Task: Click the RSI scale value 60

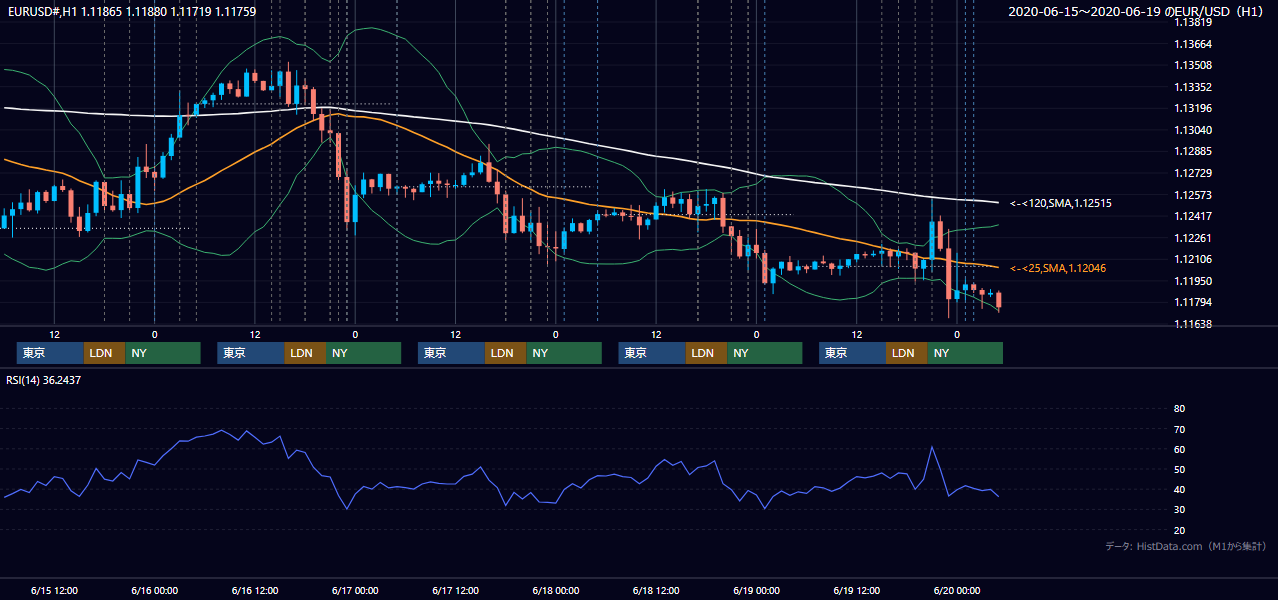Action: click(x=1179, y=449)
